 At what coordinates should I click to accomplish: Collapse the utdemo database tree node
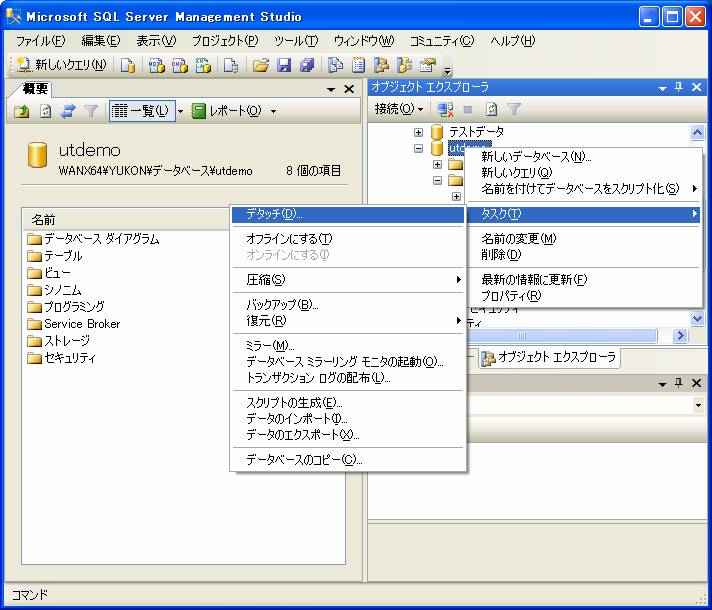pyautogui.click(x=419, y=149)
